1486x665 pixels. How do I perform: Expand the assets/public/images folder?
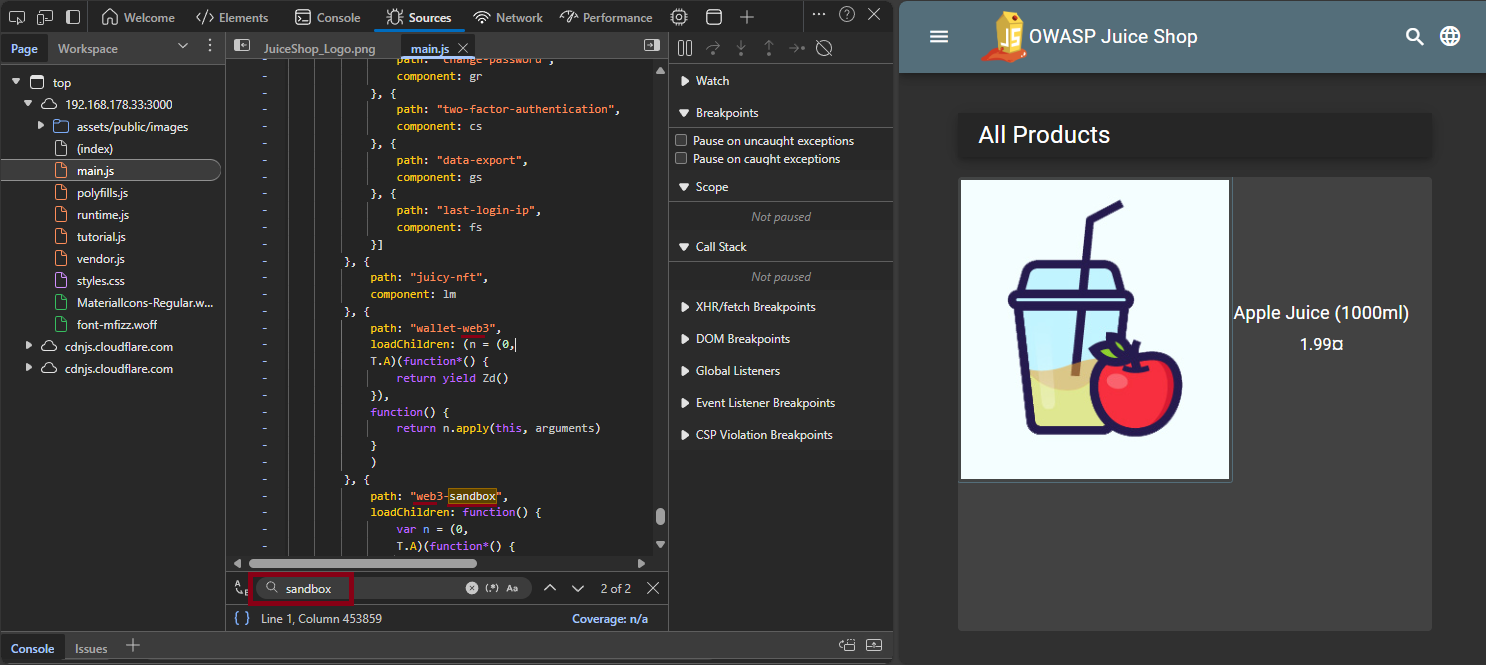40,126
